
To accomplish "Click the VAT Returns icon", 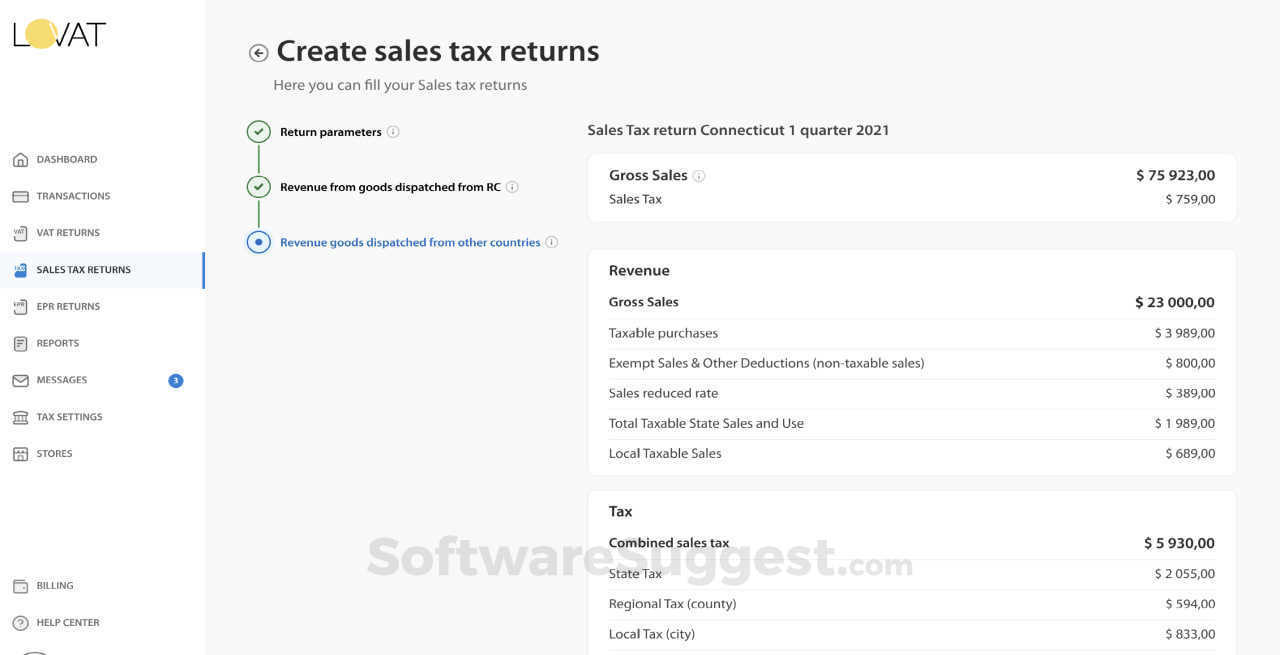I will [x=20, y=233].
